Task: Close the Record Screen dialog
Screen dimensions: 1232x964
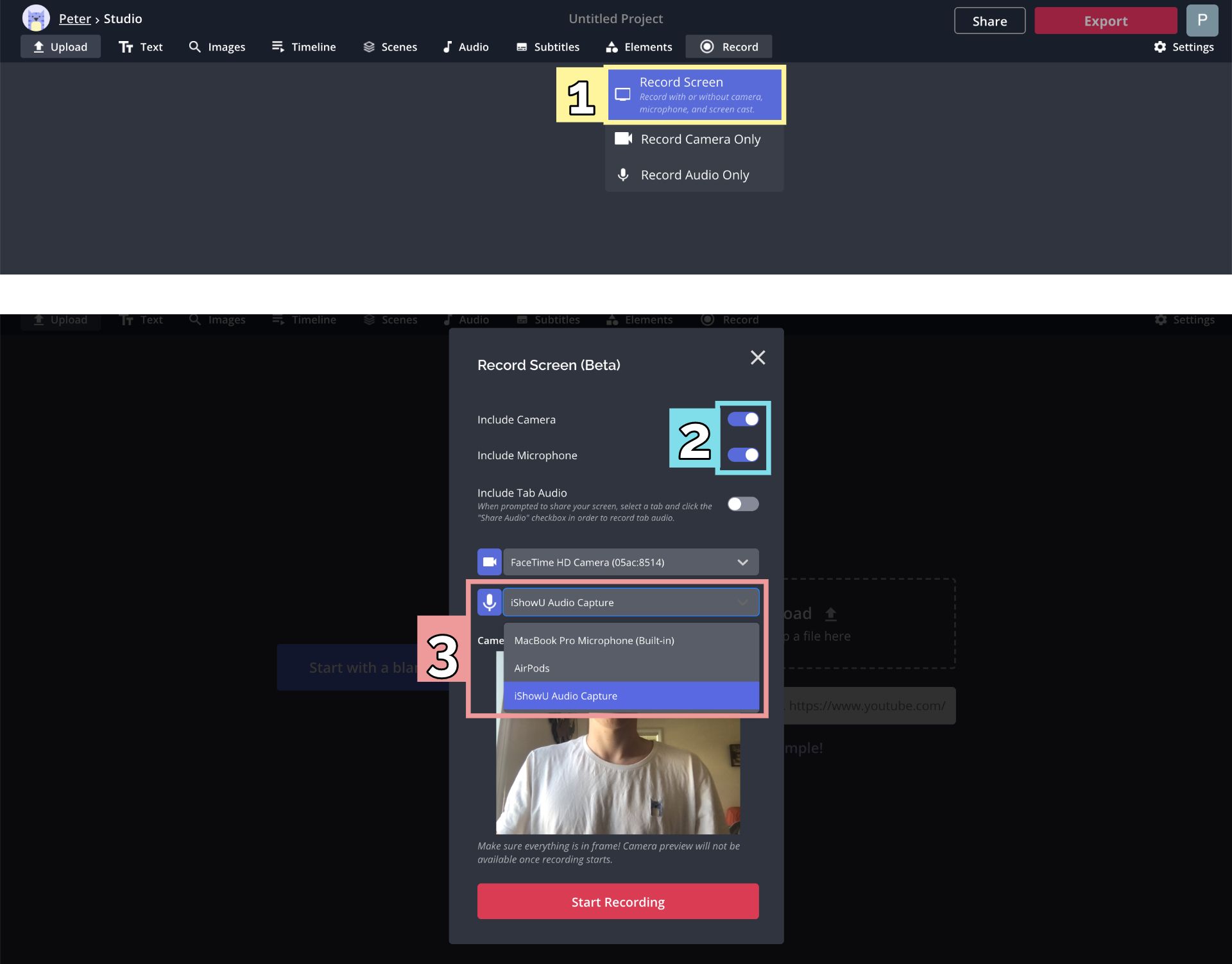Action: click(758, 358)
